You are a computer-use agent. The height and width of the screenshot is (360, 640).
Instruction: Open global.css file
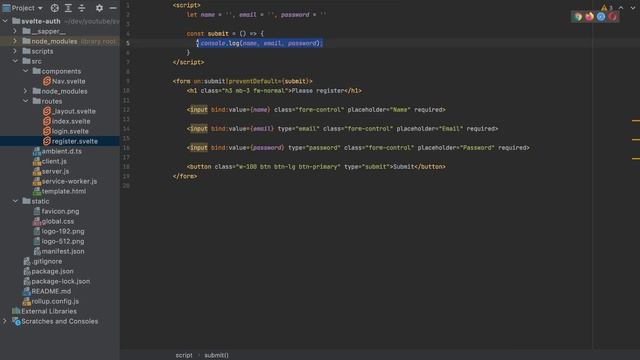tap(58, 221)
